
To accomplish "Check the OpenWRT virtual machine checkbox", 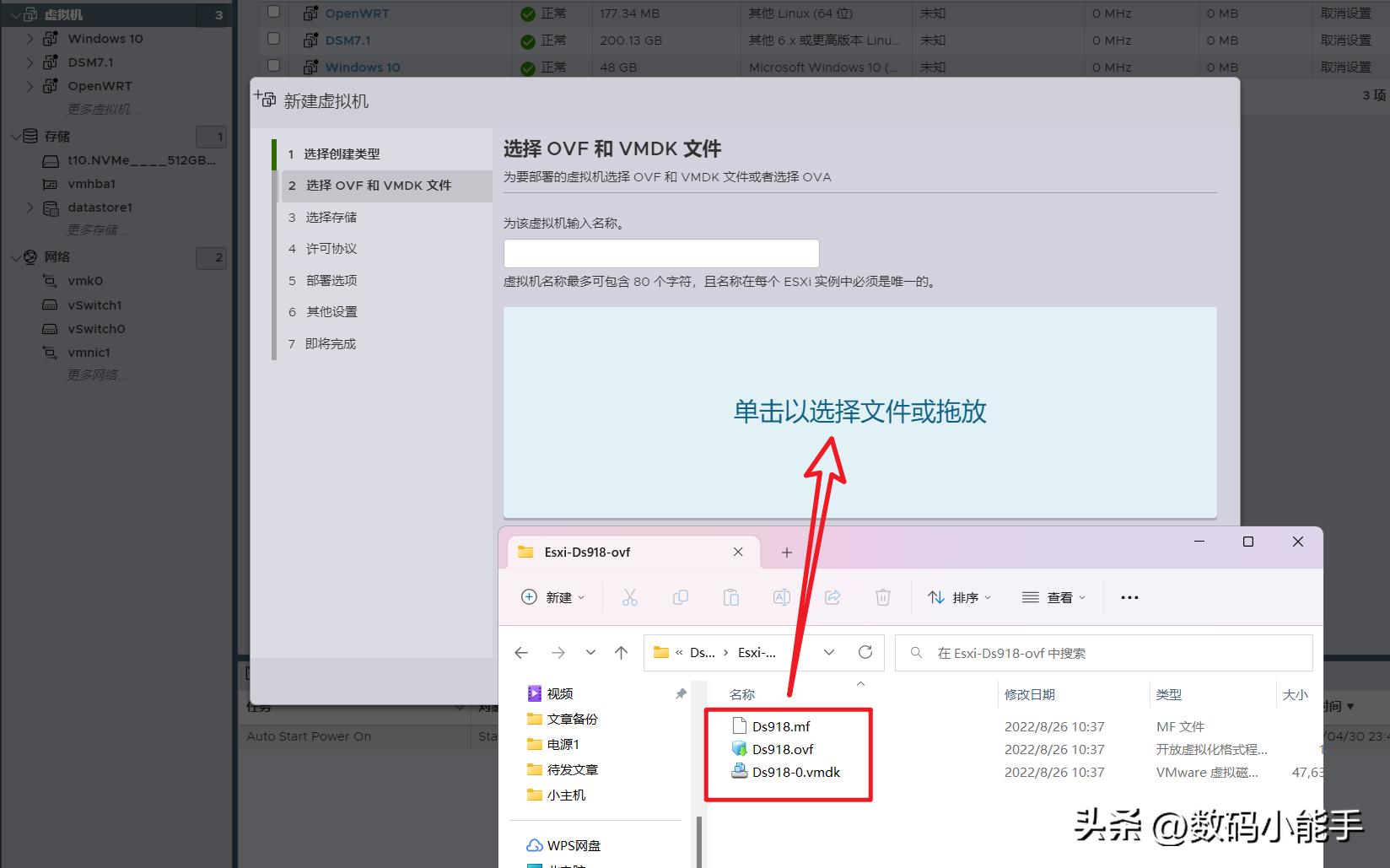I will click(273, 12).
